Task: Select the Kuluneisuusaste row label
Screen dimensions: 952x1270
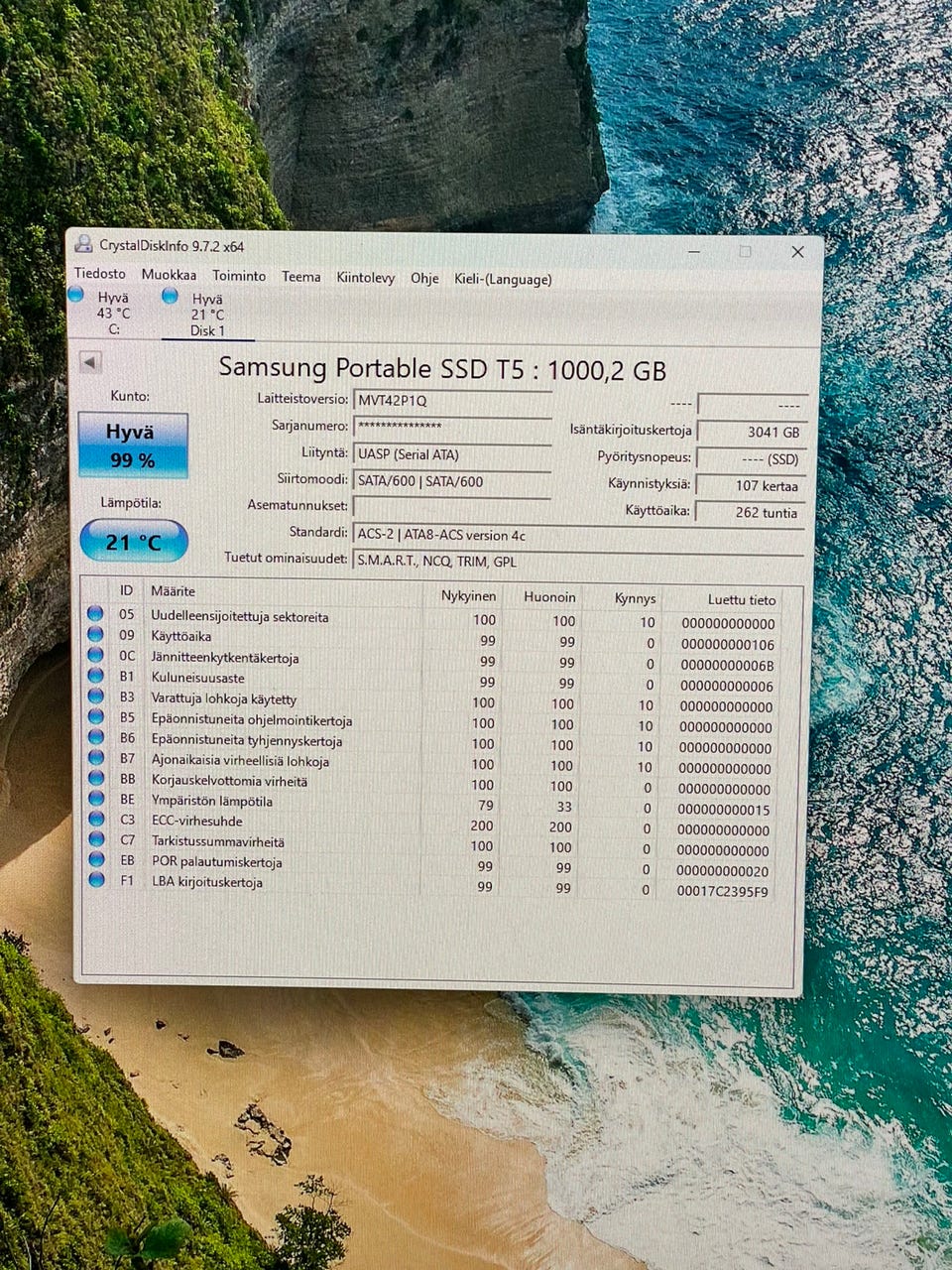Action: coord(197,678)
